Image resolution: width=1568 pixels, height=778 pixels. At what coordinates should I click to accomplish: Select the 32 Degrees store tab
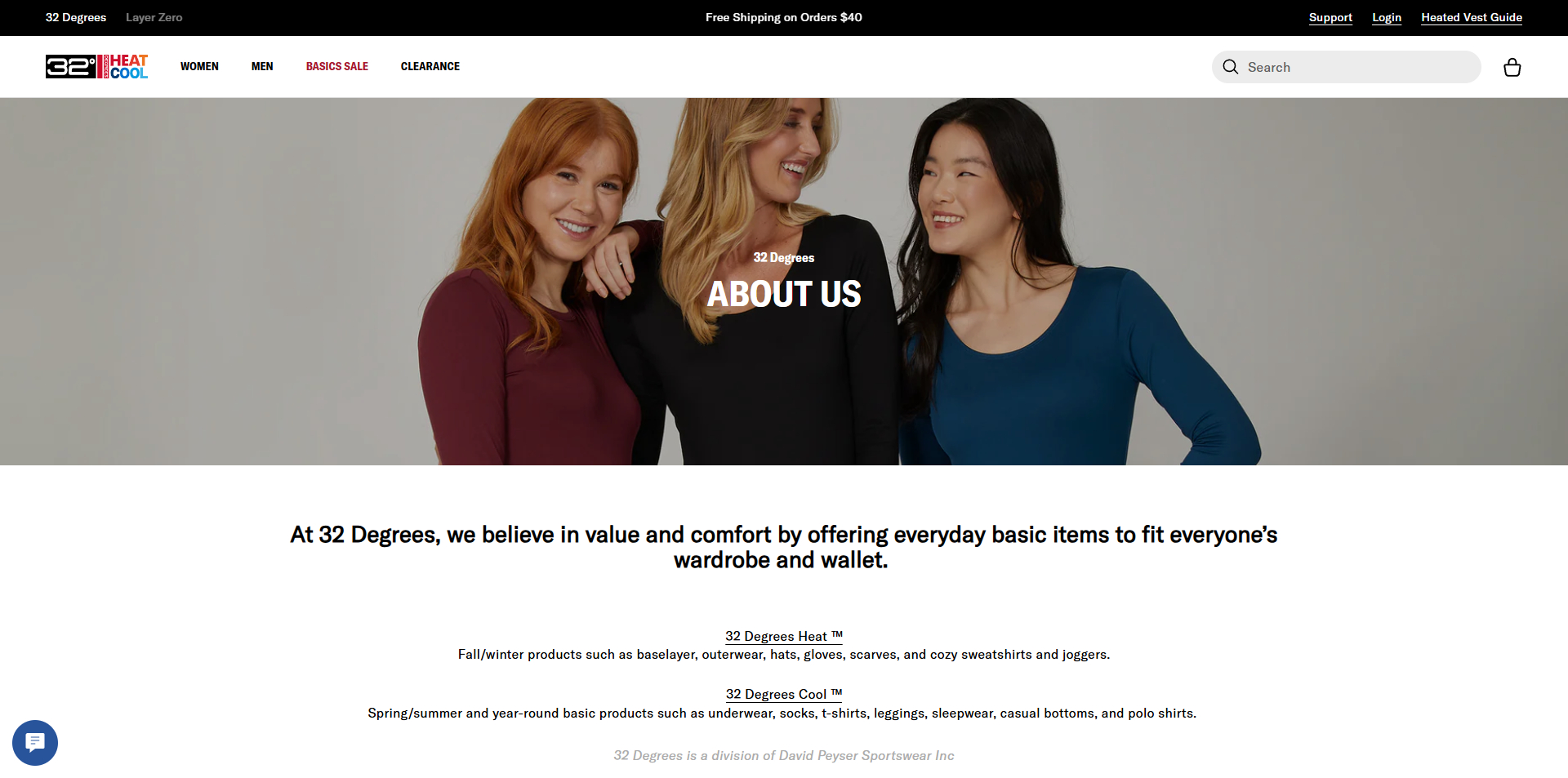click(x=76, y=17)
